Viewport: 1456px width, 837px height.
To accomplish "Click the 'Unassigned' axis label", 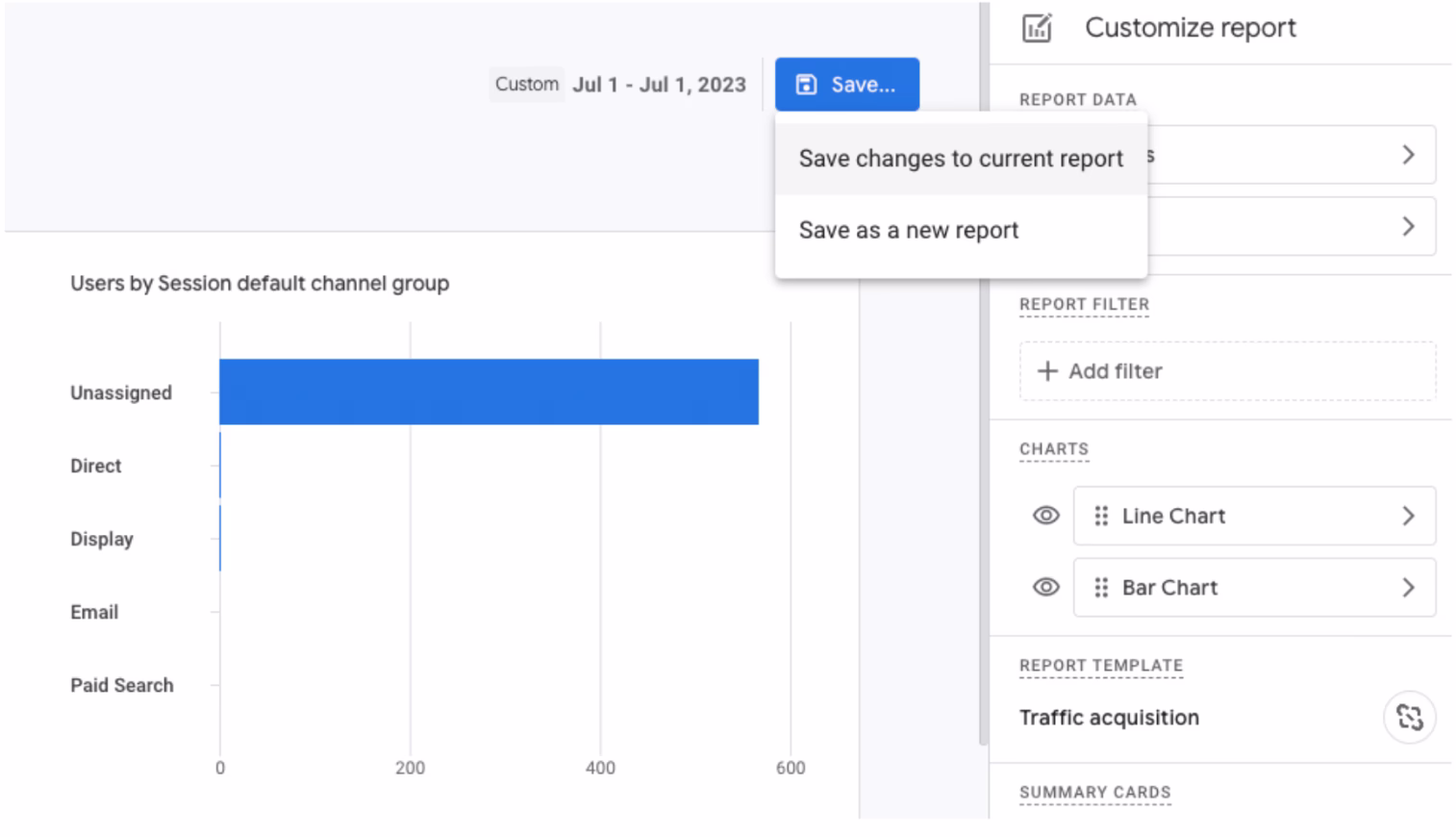I will click(x=121, y=393).
